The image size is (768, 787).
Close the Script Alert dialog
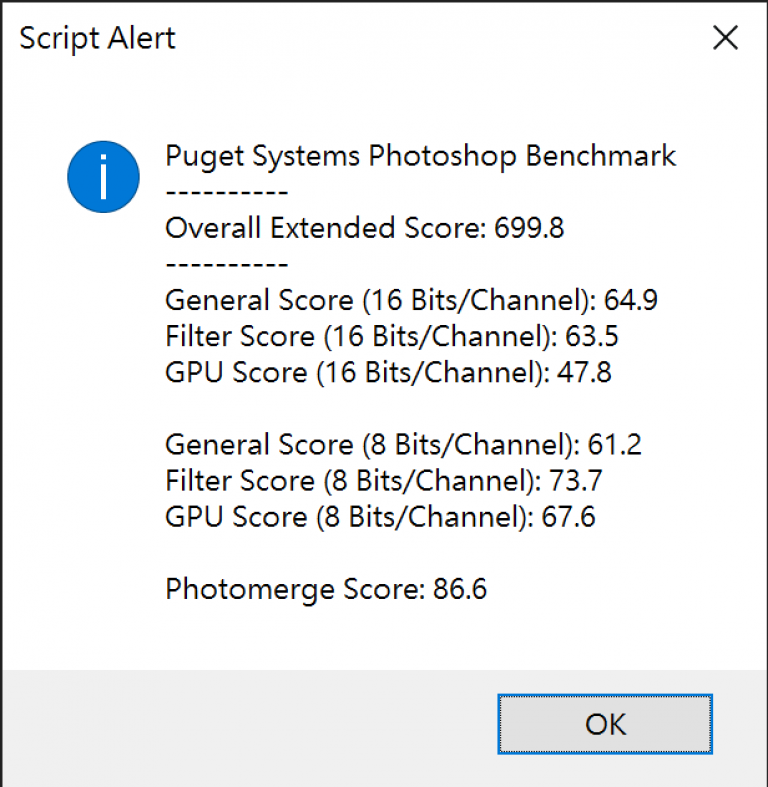(x=725, y=38)
